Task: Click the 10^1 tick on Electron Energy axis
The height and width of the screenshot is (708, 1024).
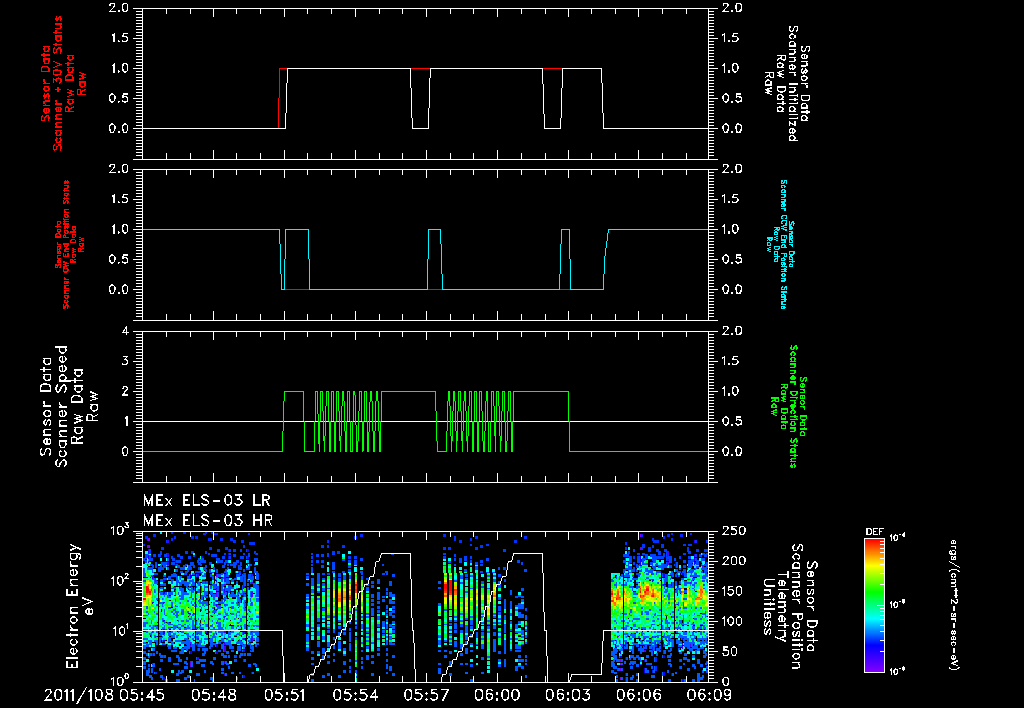Action: pyautogui.click(x=120, y=631)
